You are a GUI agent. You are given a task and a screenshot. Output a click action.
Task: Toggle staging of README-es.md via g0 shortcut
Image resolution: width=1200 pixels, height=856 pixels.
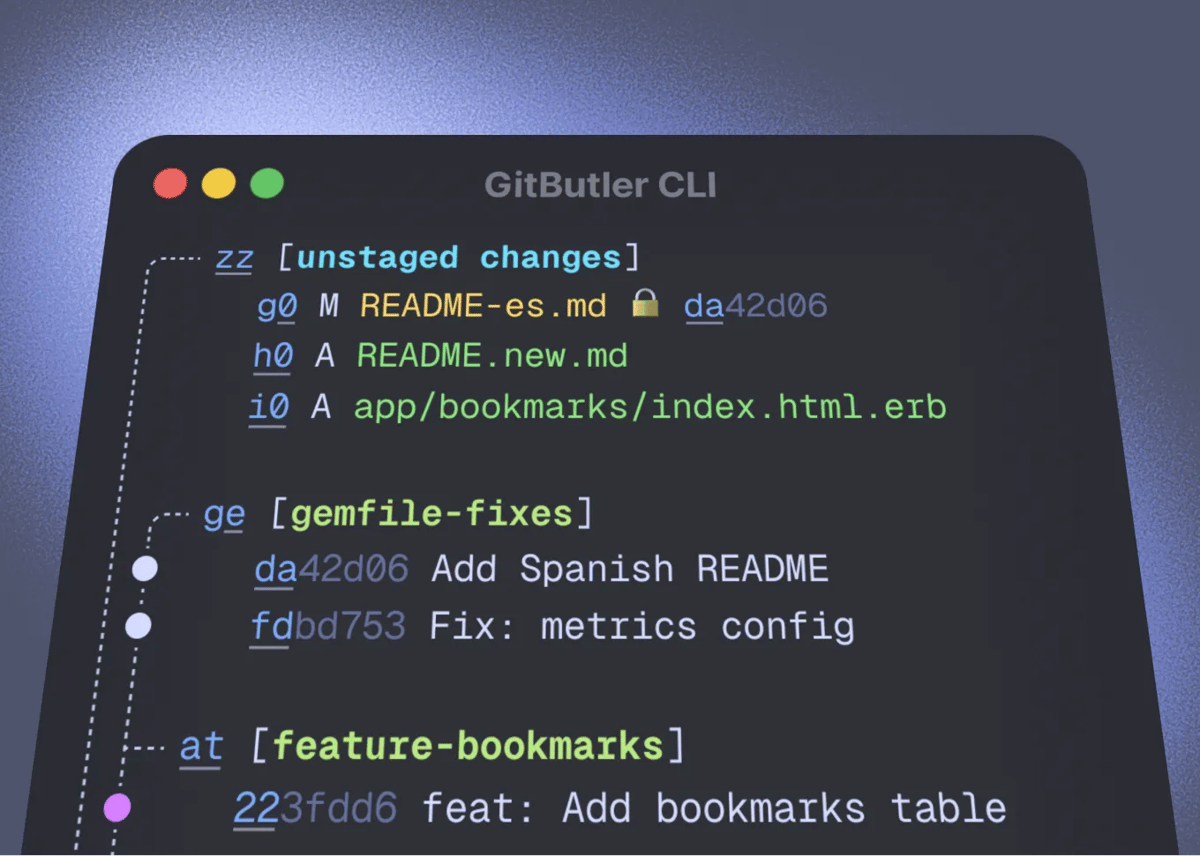click(276, 306)
